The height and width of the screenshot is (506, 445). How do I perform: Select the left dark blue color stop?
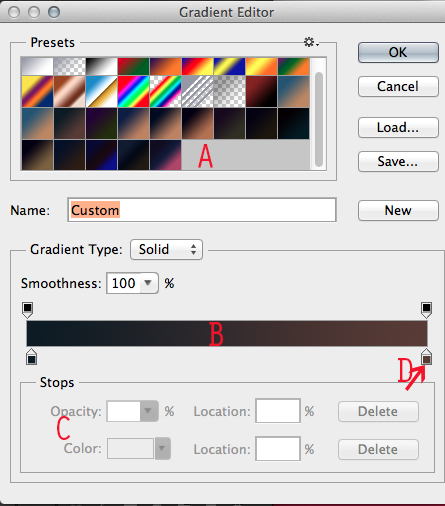31,357
